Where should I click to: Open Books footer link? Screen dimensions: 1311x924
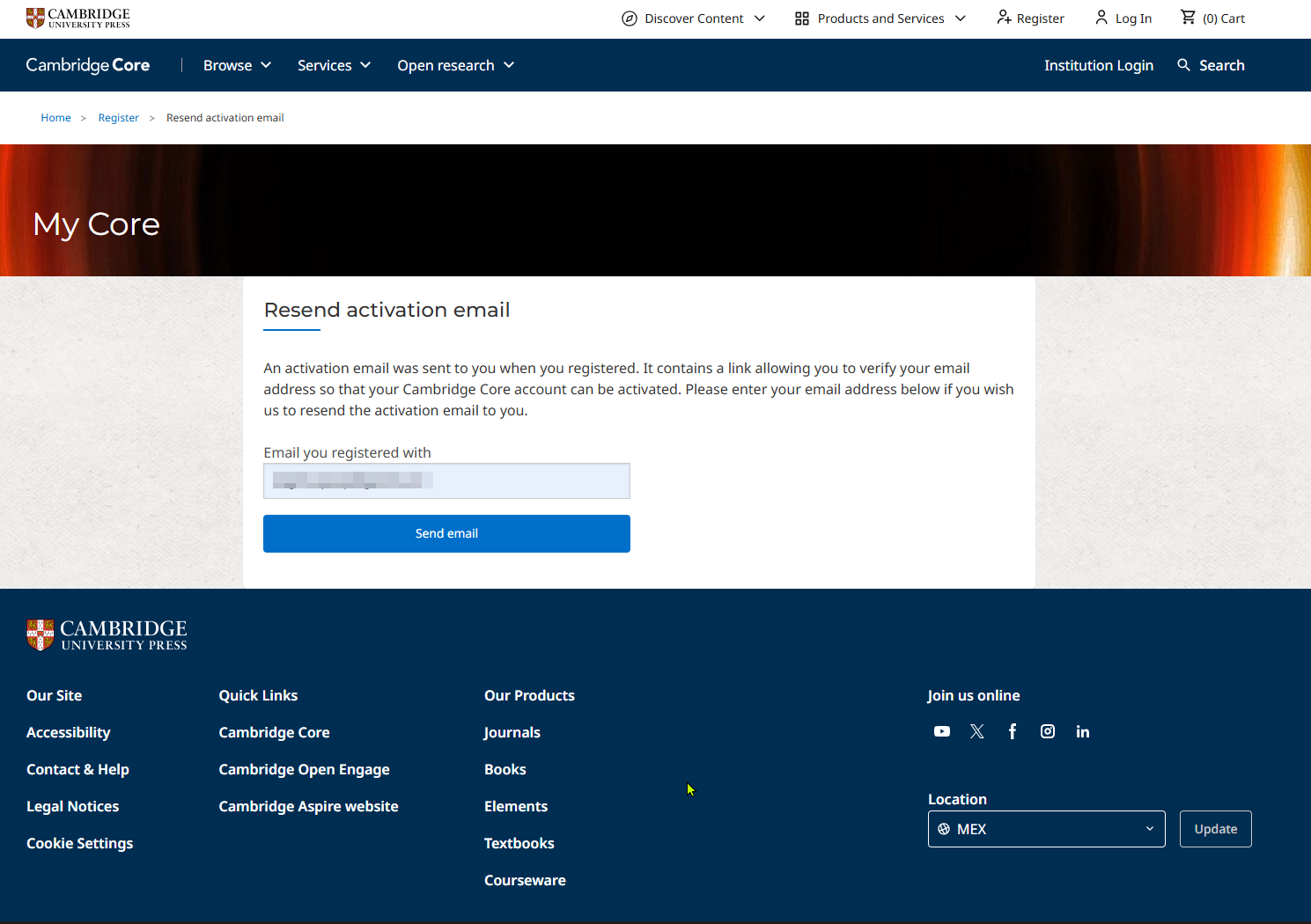pos(505,769)
